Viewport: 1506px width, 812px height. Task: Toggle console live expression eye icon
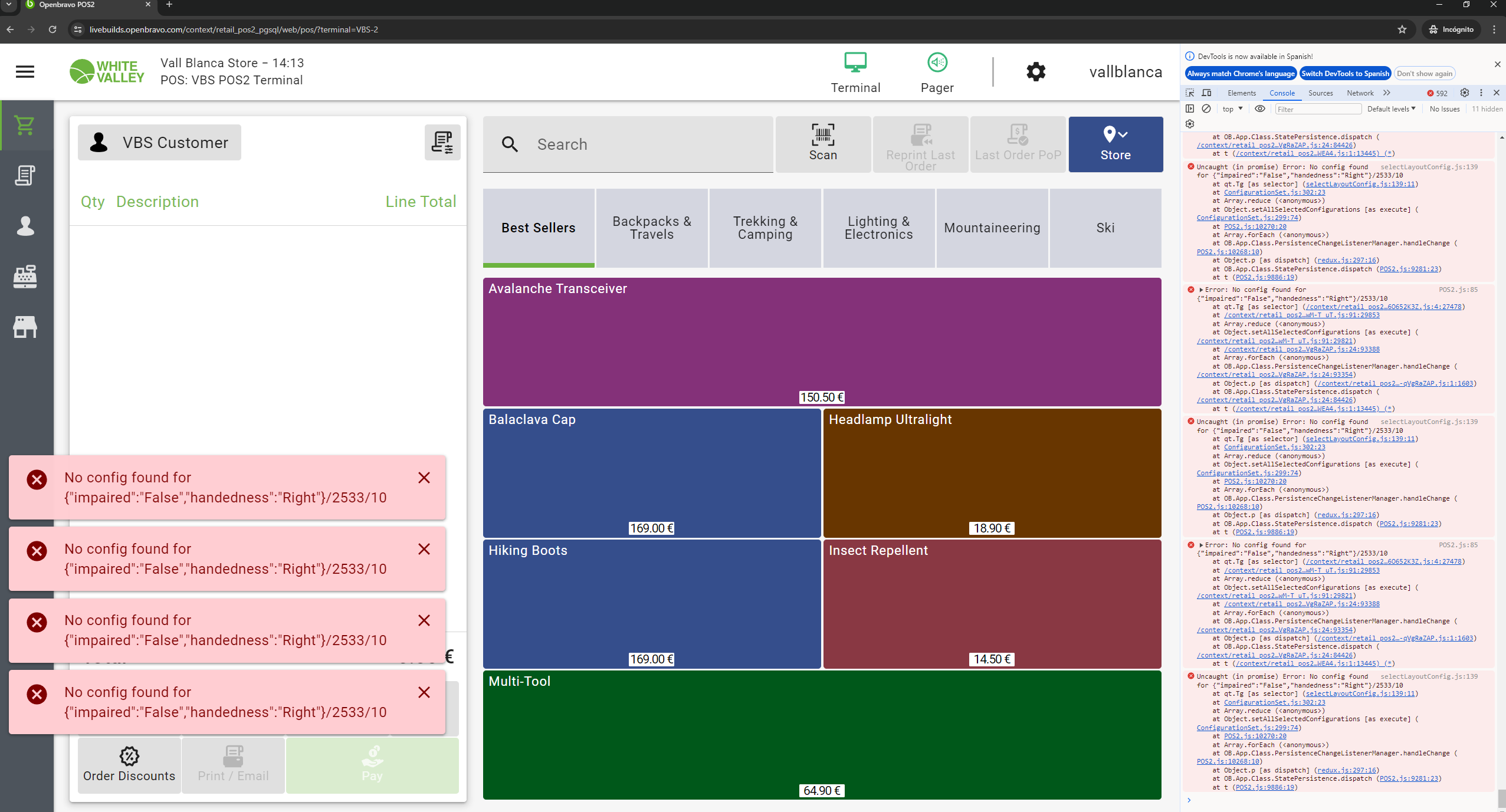click(x=1259, y=109)
